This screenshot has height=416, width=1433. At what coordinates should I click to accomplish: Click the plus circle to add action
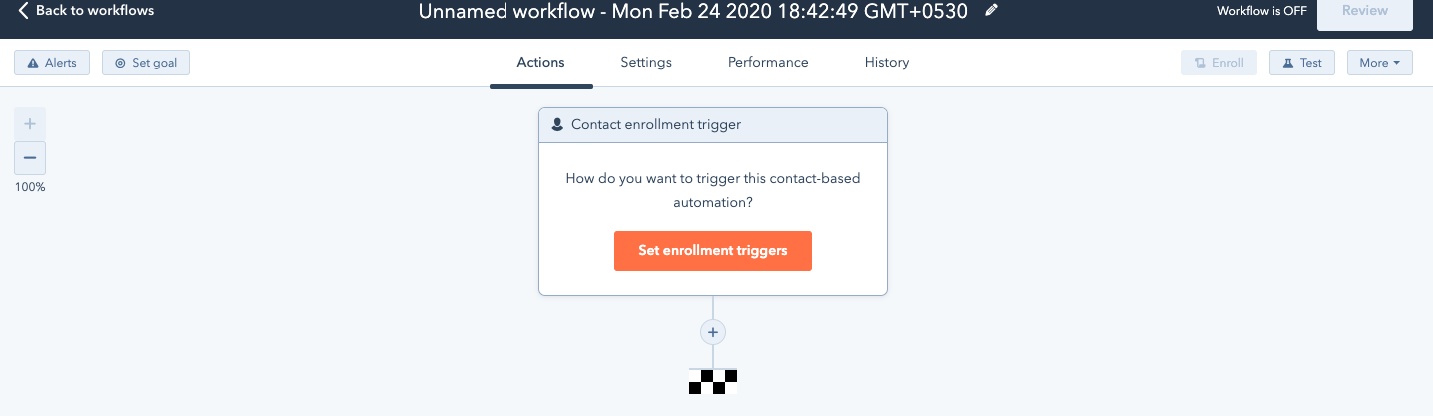[x=713, y=332]
